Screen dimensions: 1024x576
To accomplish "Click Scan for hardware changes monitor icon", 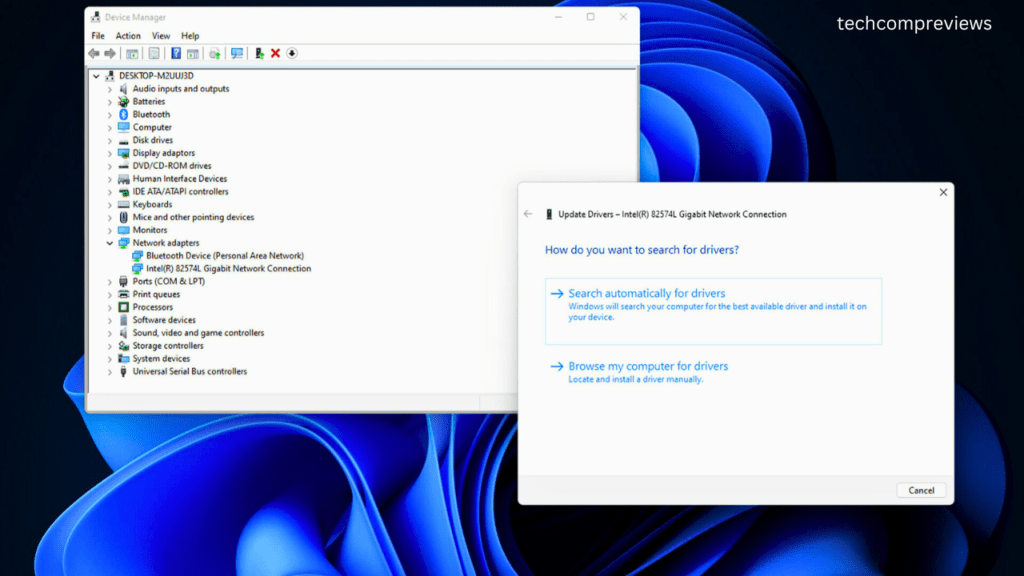I will click(x=237, y=54).
